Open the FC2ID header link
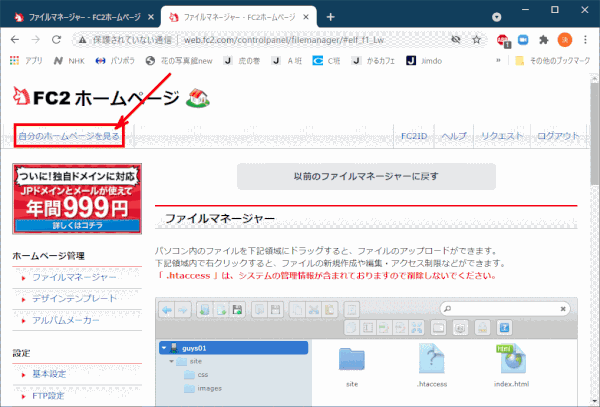 (414, 136)
